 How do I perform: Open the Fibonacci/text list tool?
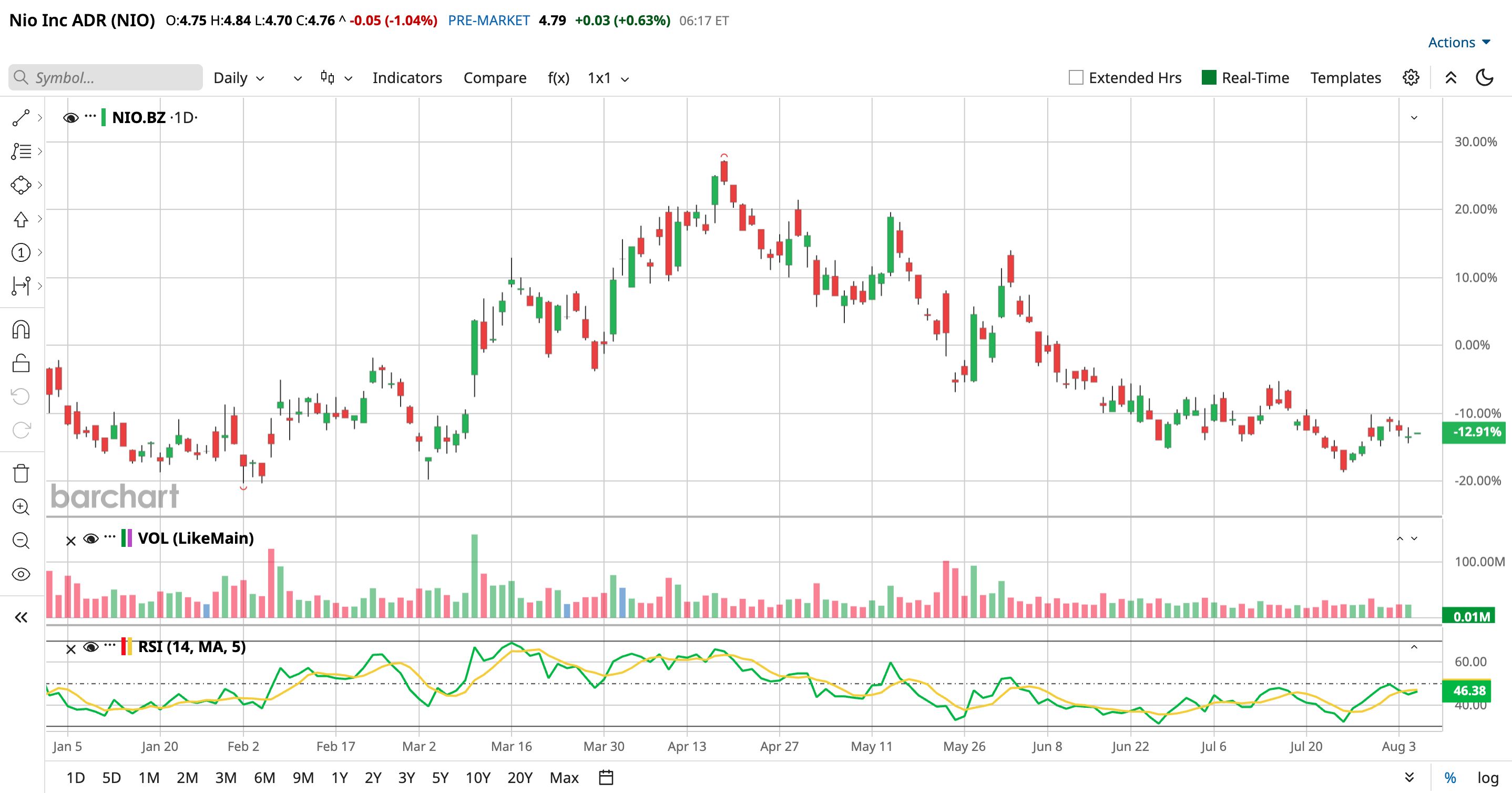click(x=21, y=151)
